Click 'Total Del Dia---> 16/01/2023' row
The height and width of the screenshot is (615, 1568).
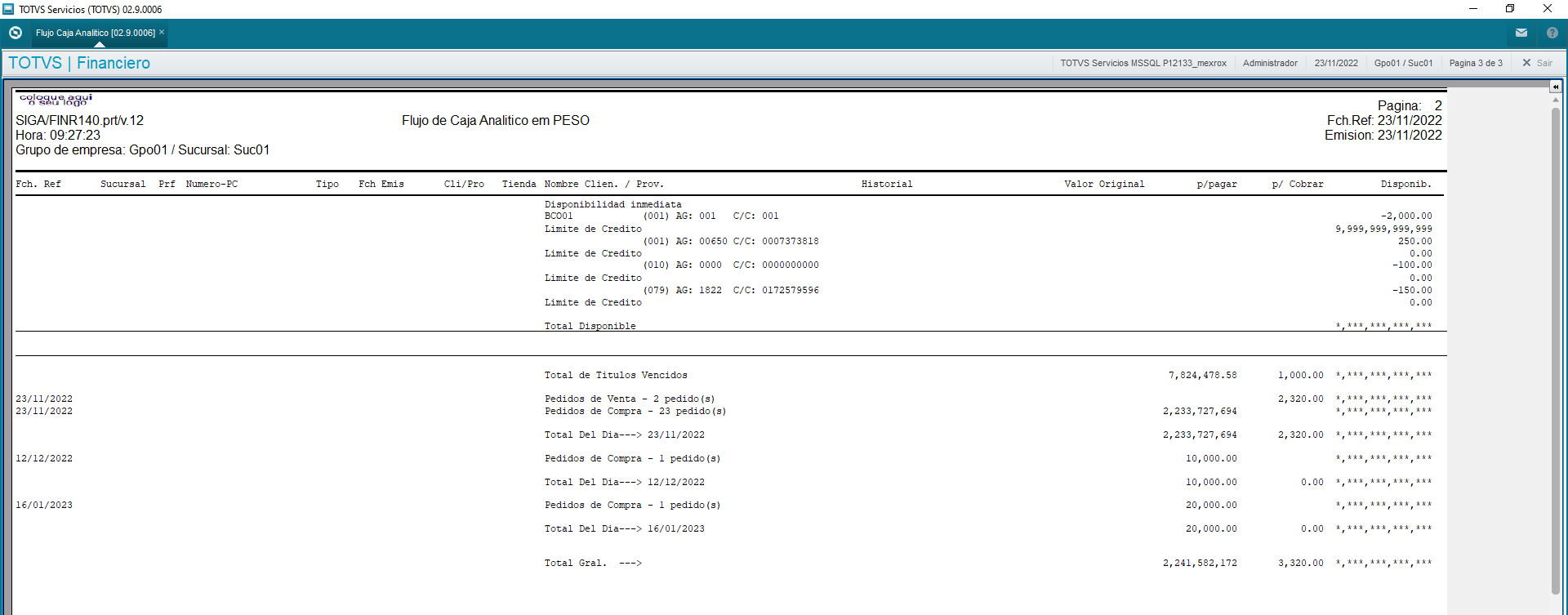[x=625, y=528]
